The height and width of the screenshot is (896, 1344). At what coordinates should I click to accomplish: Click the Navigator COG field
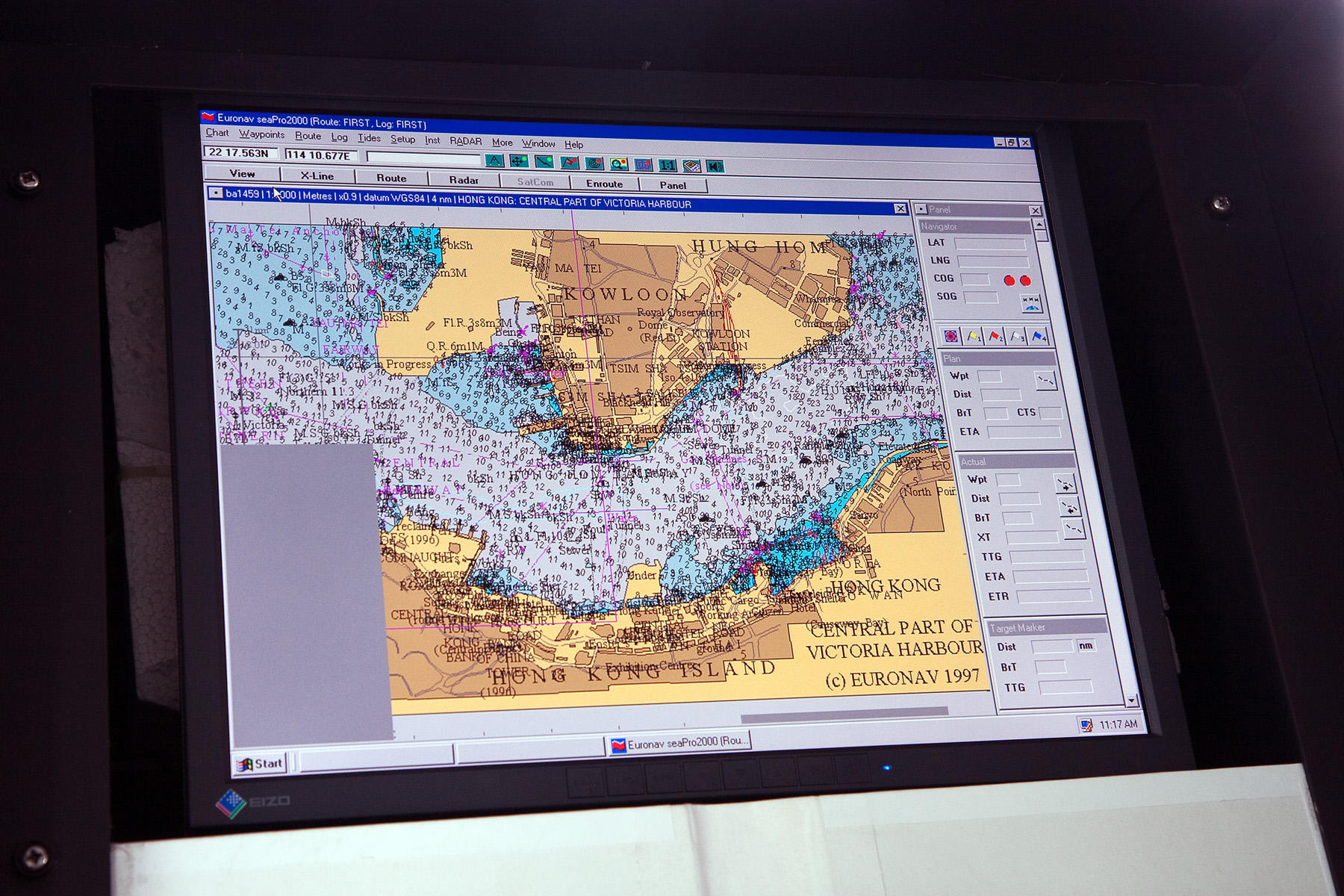click(x=975, y=279)
